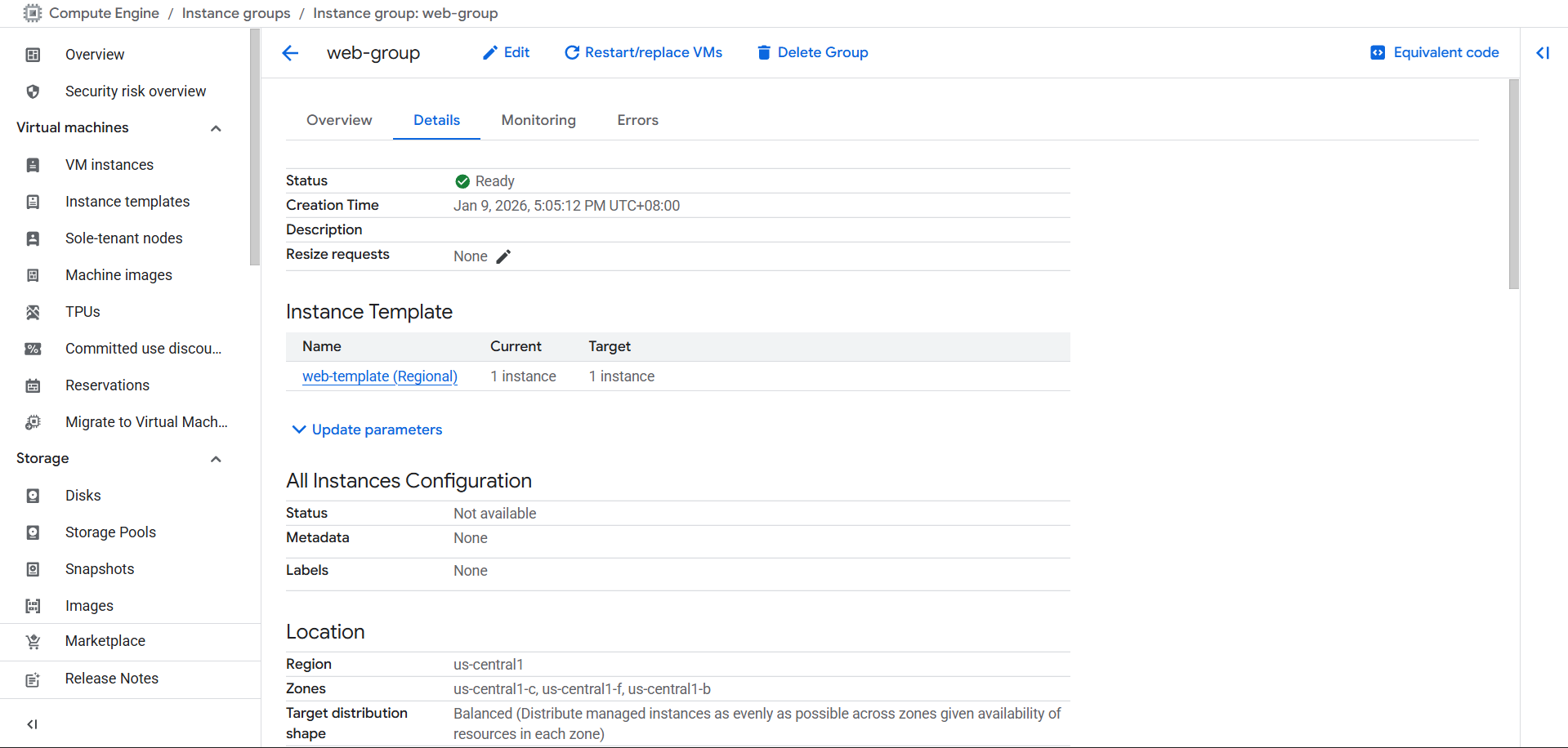
Task: Open Equivalent code
Action: [x=1435, y=52]
